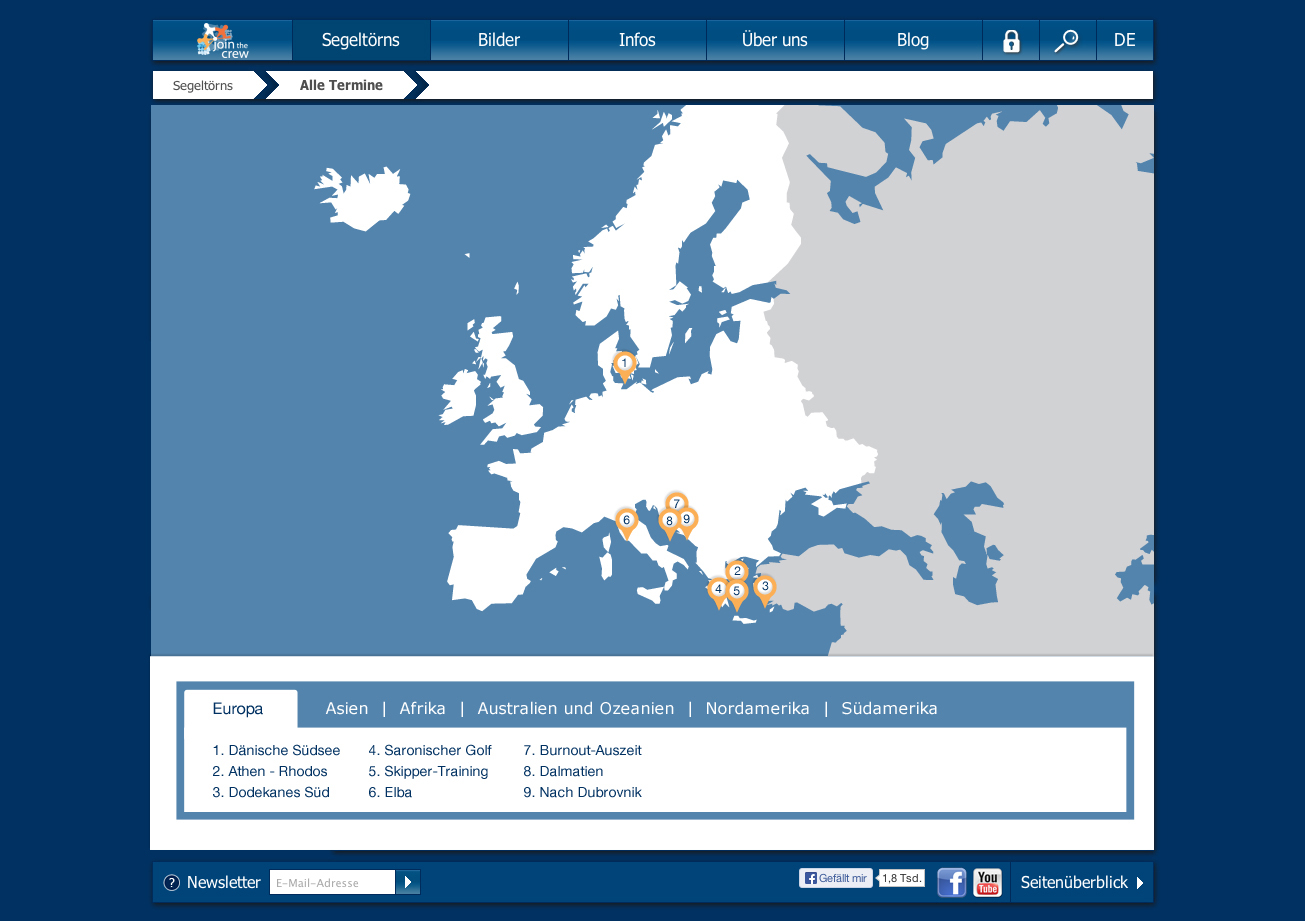Open search with the magnifier icon

pyautogui.click(x=1067, y=41)
